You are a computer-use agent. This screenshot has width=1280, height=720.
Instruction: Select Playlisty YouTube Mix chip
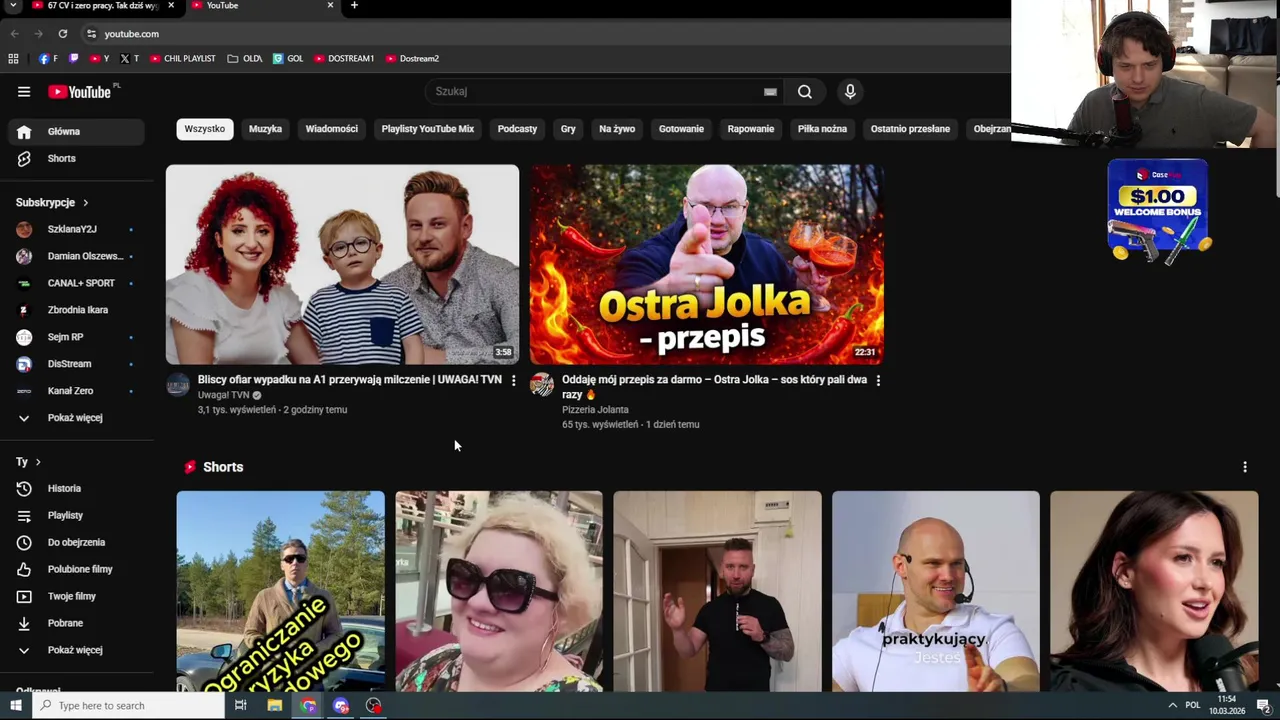(428, 129)
